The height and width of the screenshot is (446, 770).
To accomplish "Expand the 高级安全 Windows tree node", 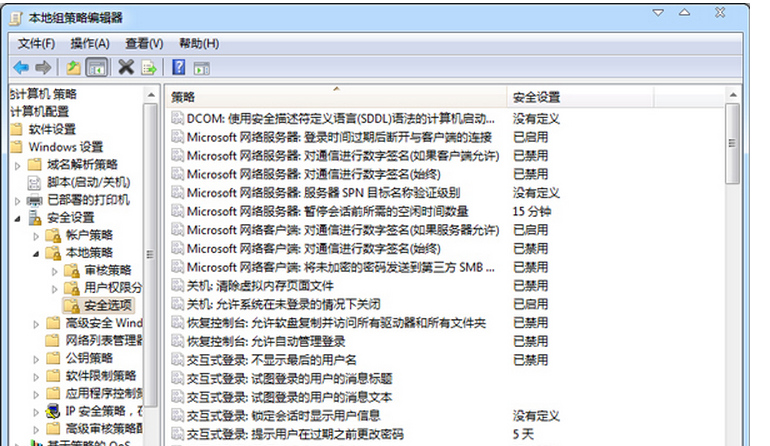I will pos(36,324).
